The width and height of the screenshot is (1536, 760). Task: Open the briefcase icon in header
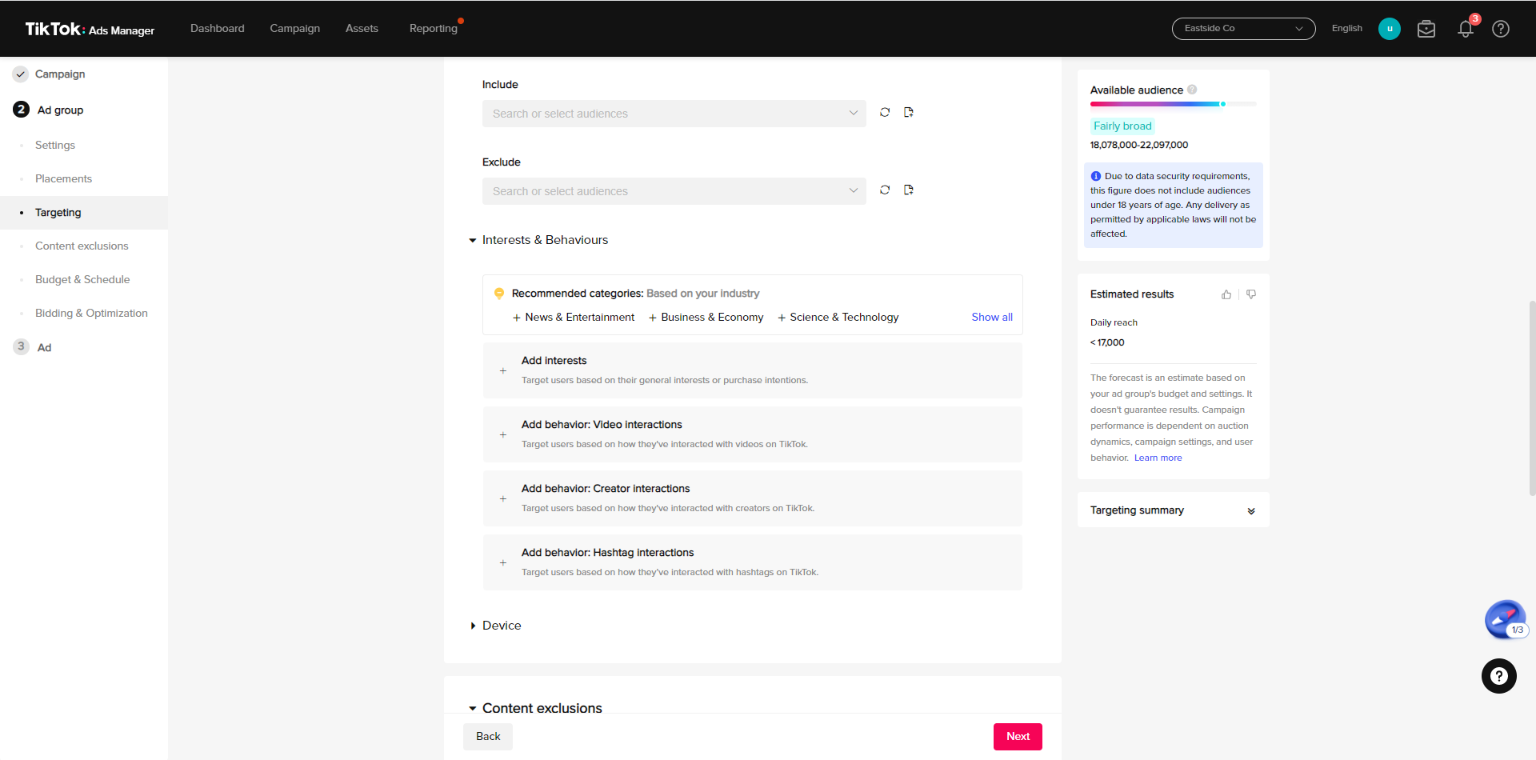click(x=1426, y=29)
